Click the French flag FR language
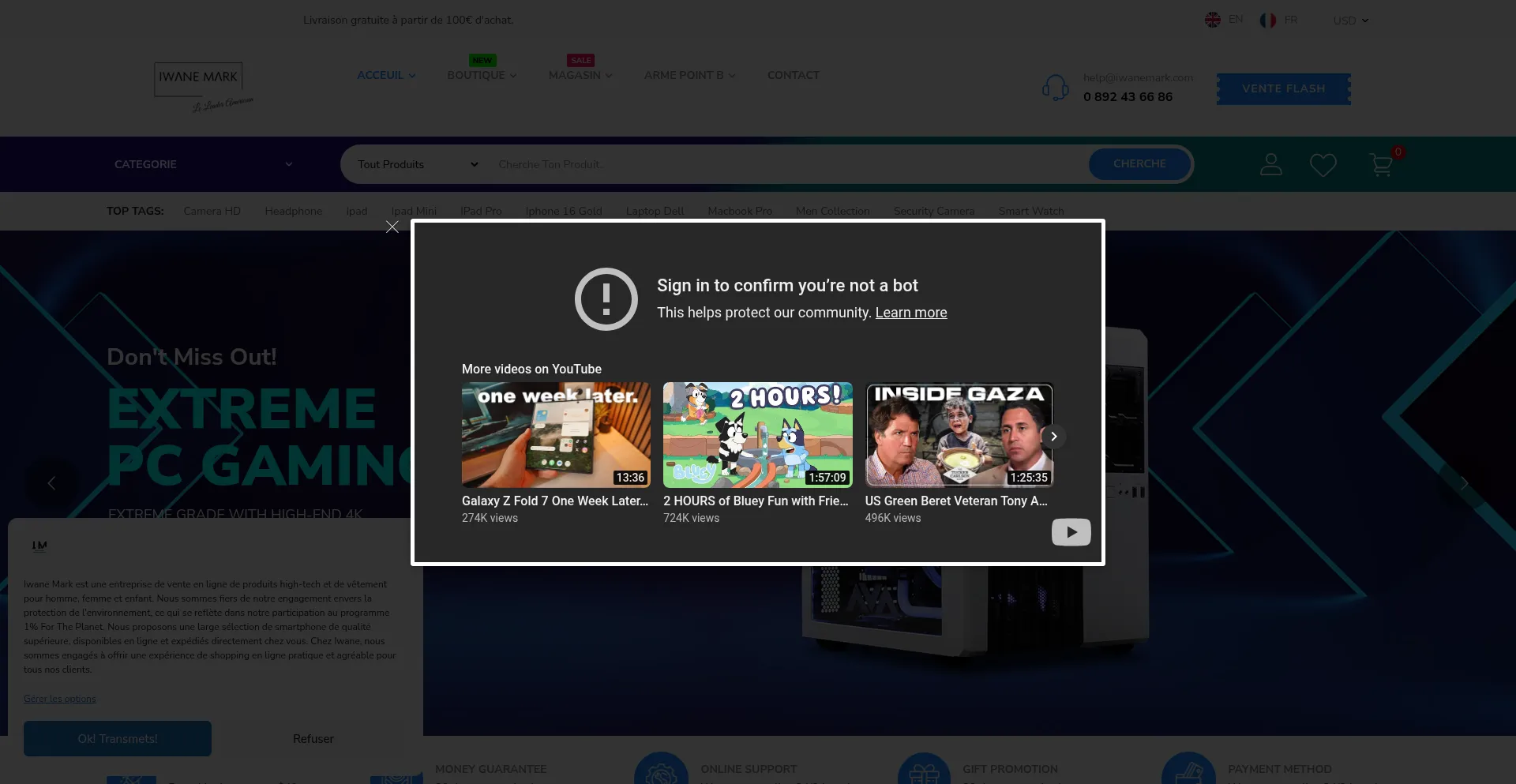 (1279, 20)
